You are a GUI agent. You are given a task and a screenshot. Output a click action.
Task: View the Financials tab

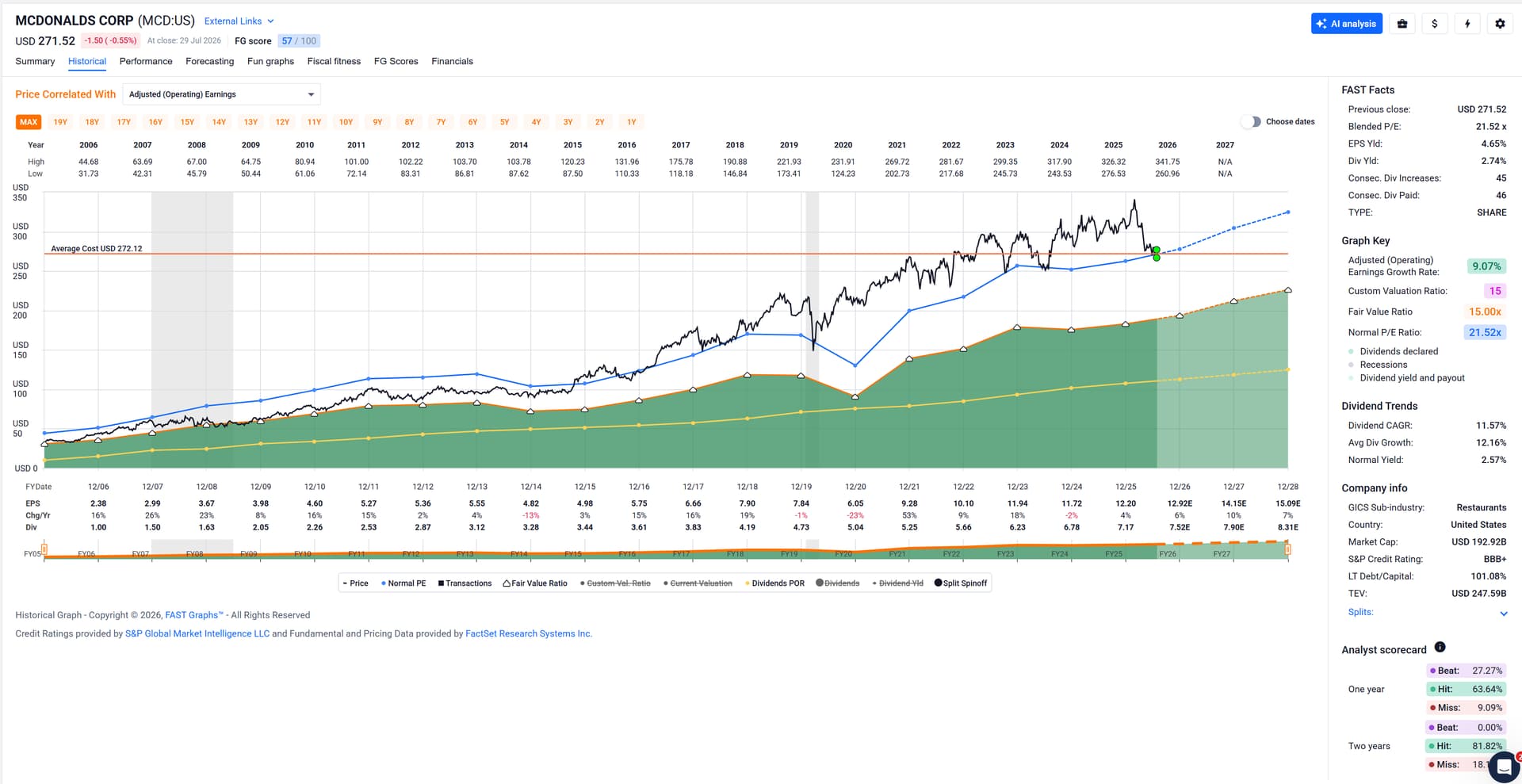click(x=452, y=61)
